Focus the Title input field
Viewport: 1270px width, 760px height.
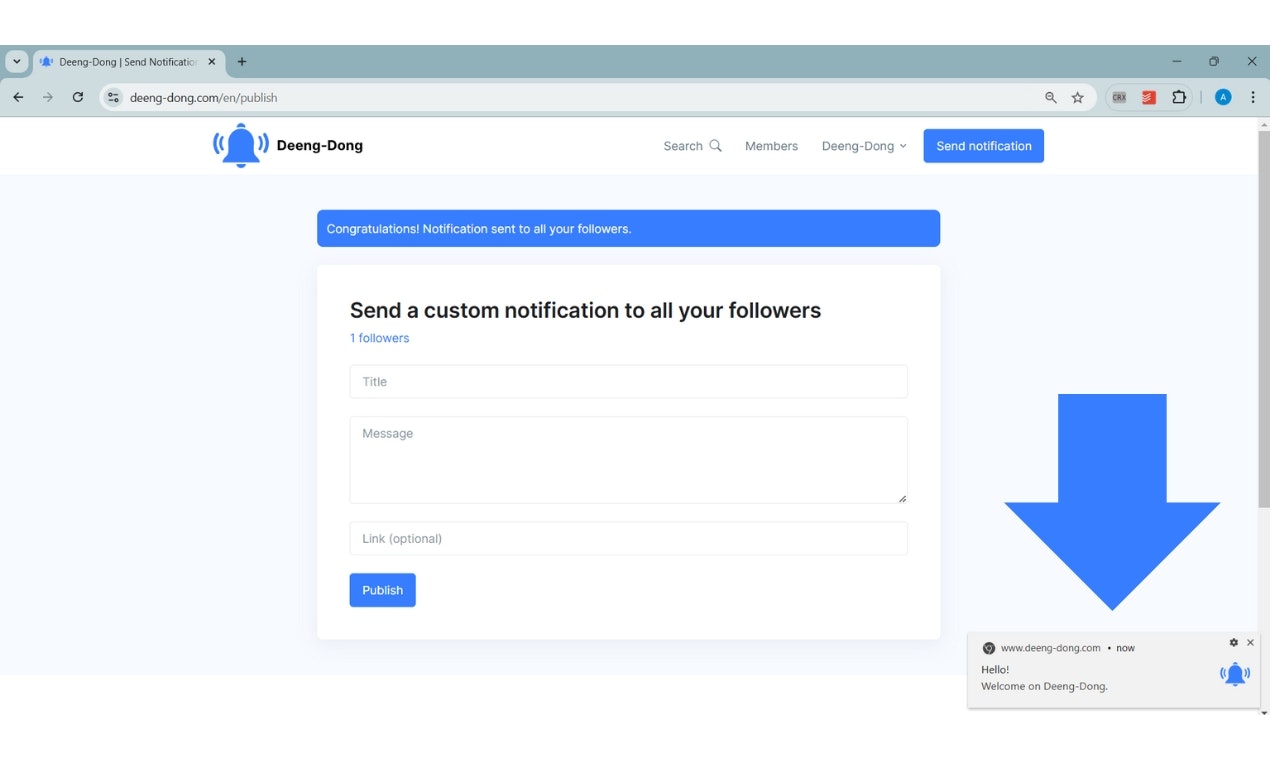tap(628, 381)
